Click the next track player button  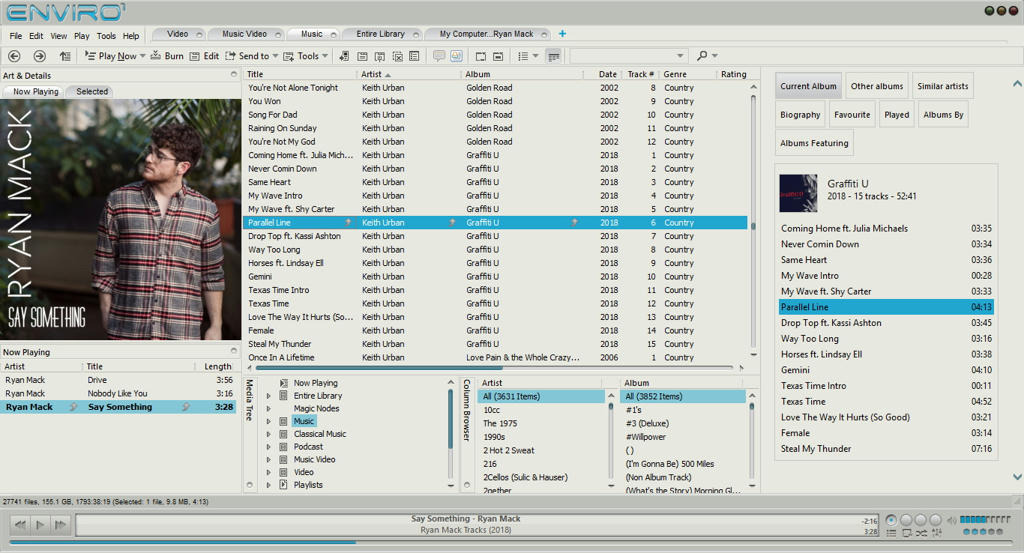(x=60, y=524)
